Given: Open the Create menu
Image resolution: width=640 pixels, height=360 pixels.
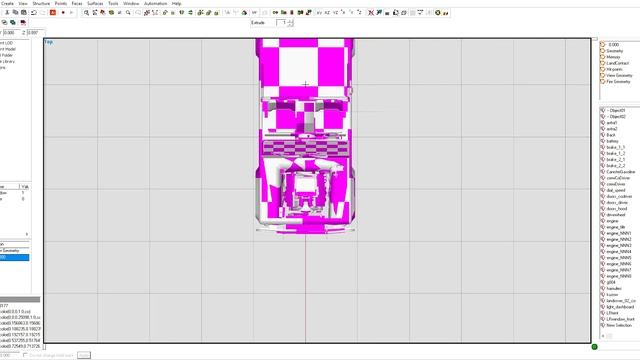Looking at the screenshot, I should click(x=7, y=3).
